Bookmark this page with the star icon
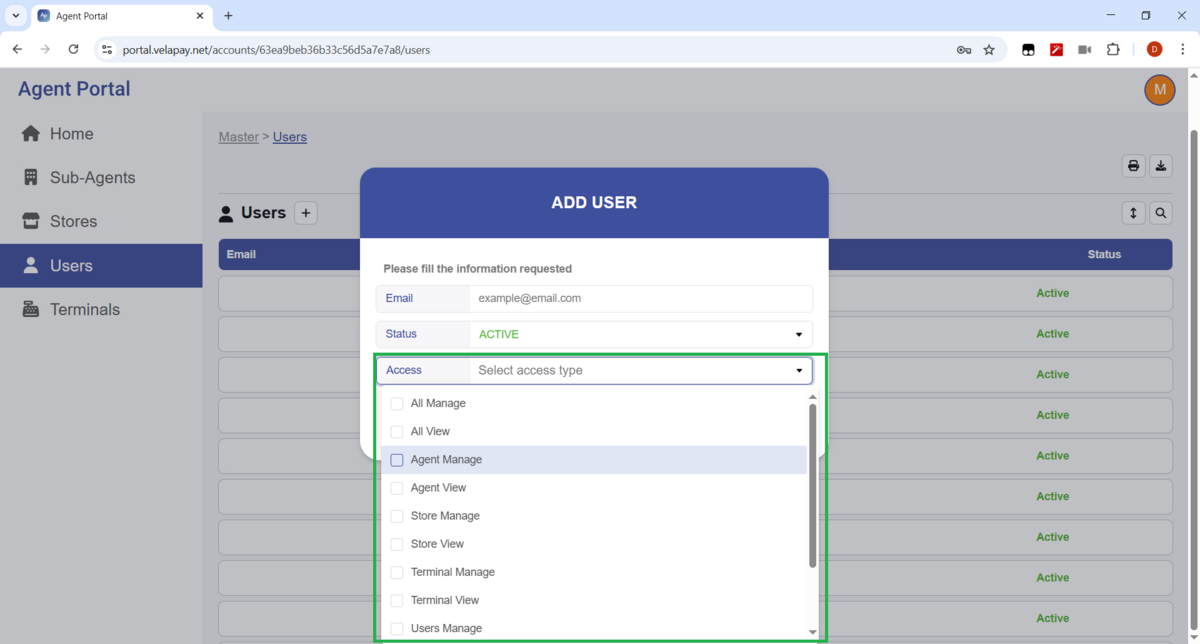1200x644 pixels. (989, 49)
